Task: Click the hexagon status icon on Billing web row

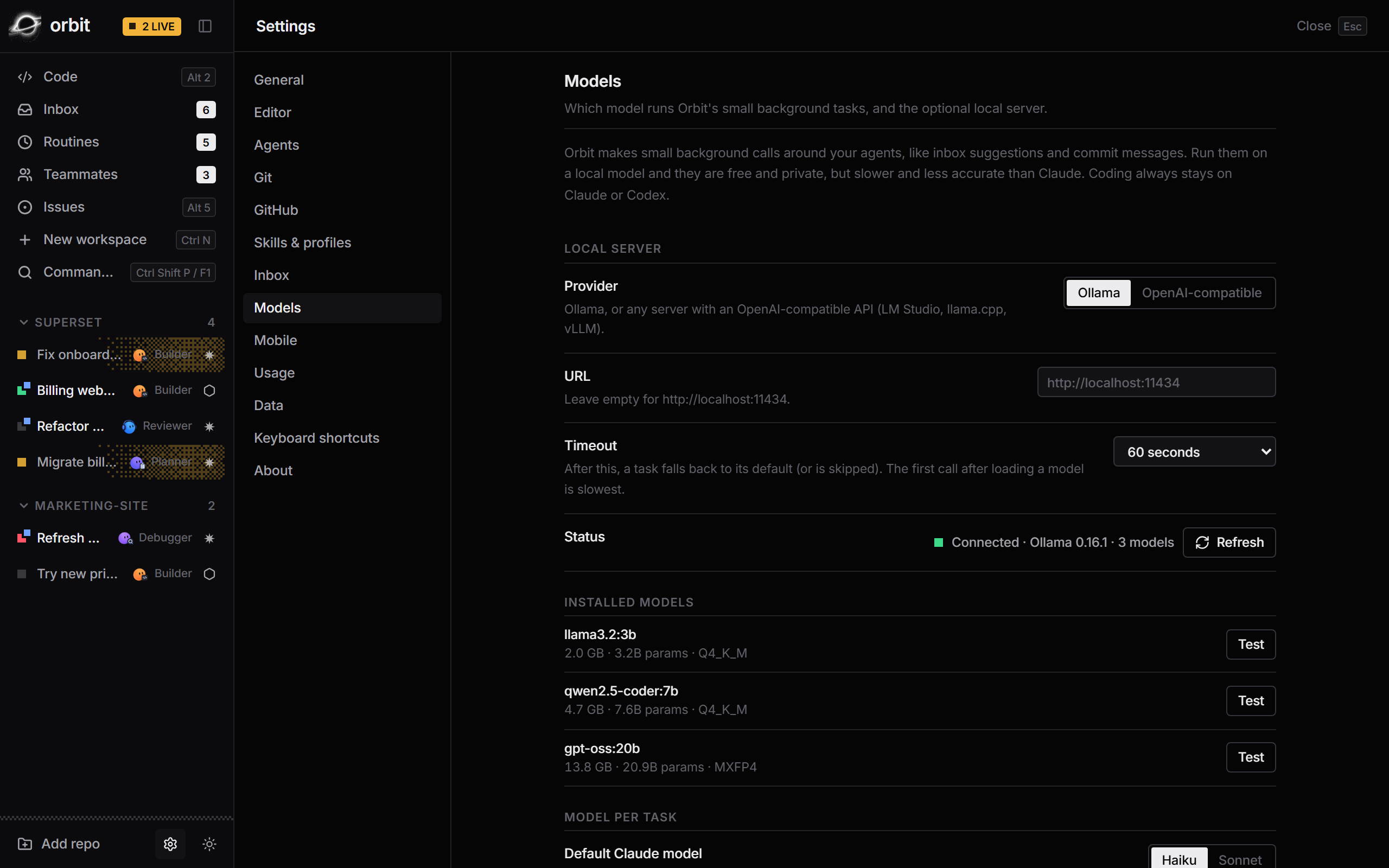Action: point(209,391)
